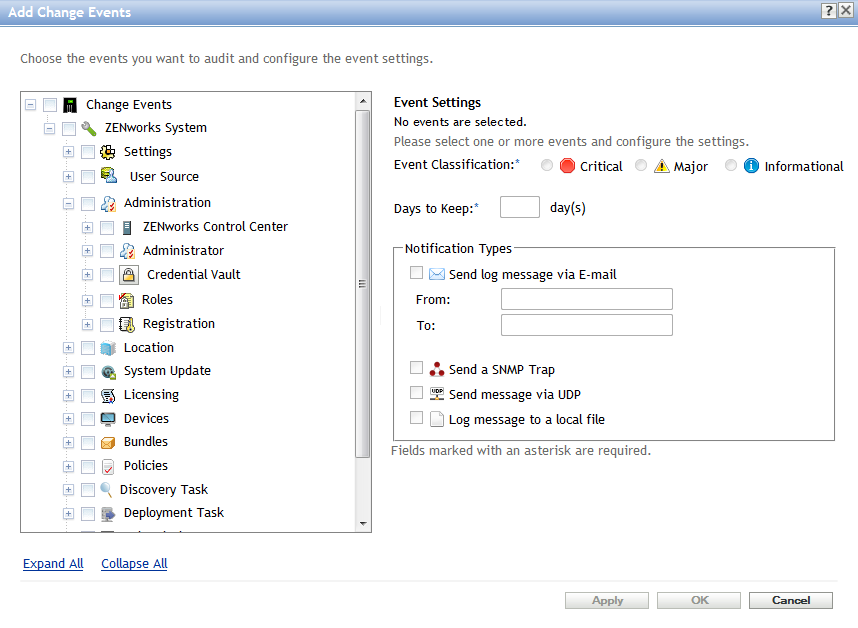The image size is (858, 628).
Task: Select the Licensing tree item
Action: (x=151, y=395)
